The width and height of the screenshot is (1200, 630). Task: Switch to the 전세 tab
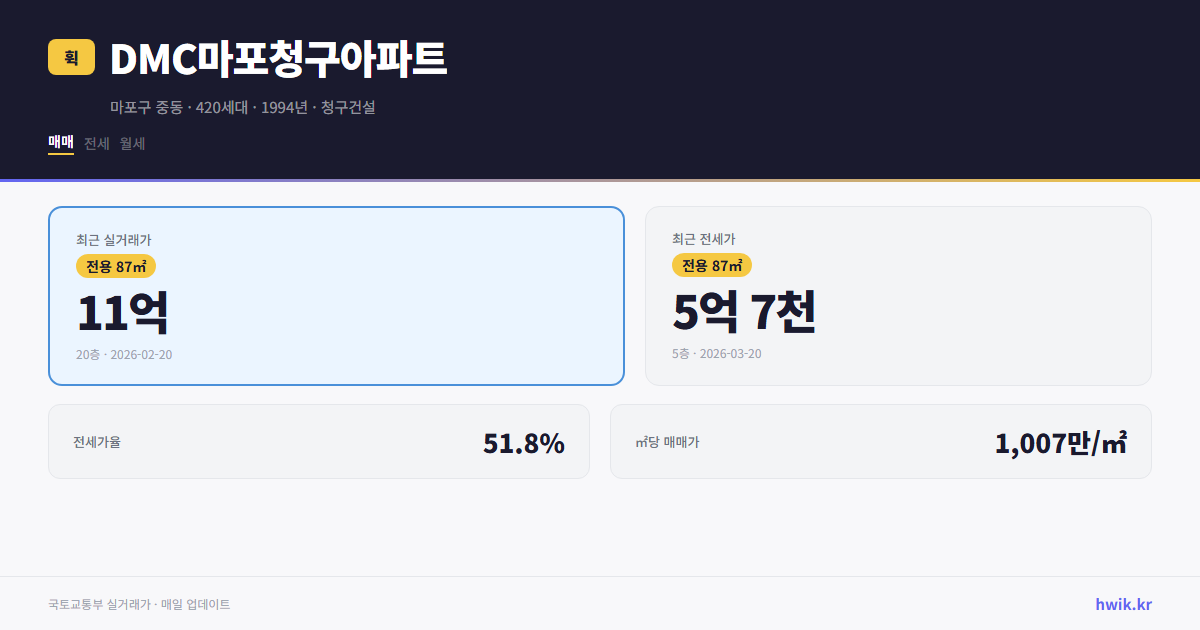pos(94,143)
